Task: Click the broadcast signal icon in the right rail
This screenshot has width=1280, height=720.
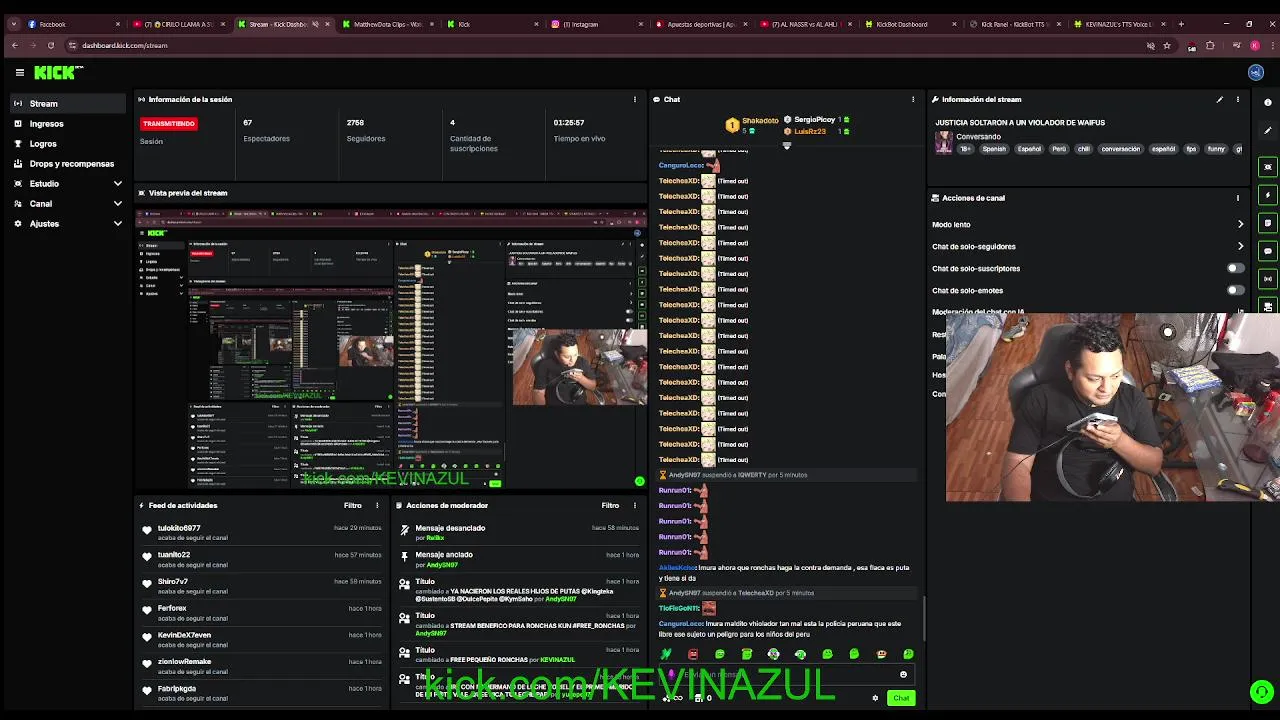Action: point(1268,279)
